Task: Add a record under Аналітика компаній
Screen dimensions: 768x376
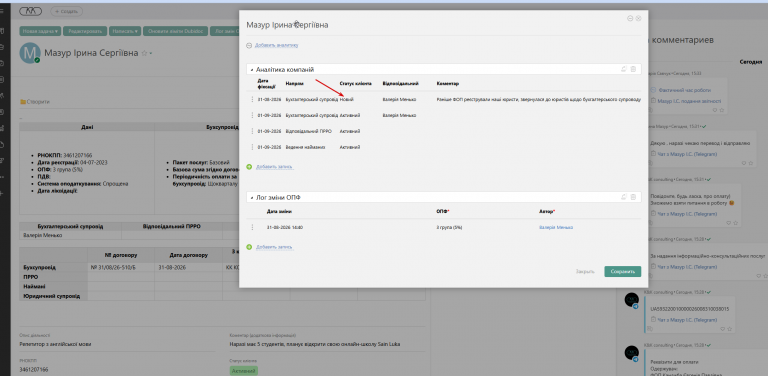Action: click(274, 167)
